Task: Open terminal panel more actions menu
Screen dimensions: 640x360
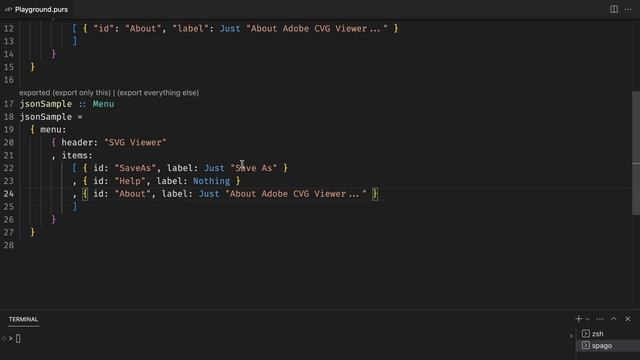Action: tap(600, 319)
